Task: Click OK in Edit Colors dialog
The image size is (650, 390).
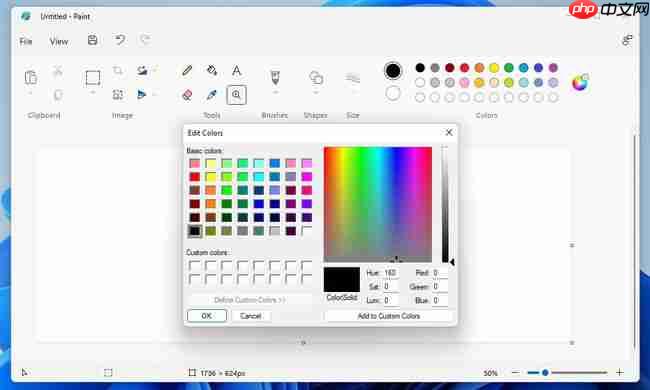Action: coord(207,316)
